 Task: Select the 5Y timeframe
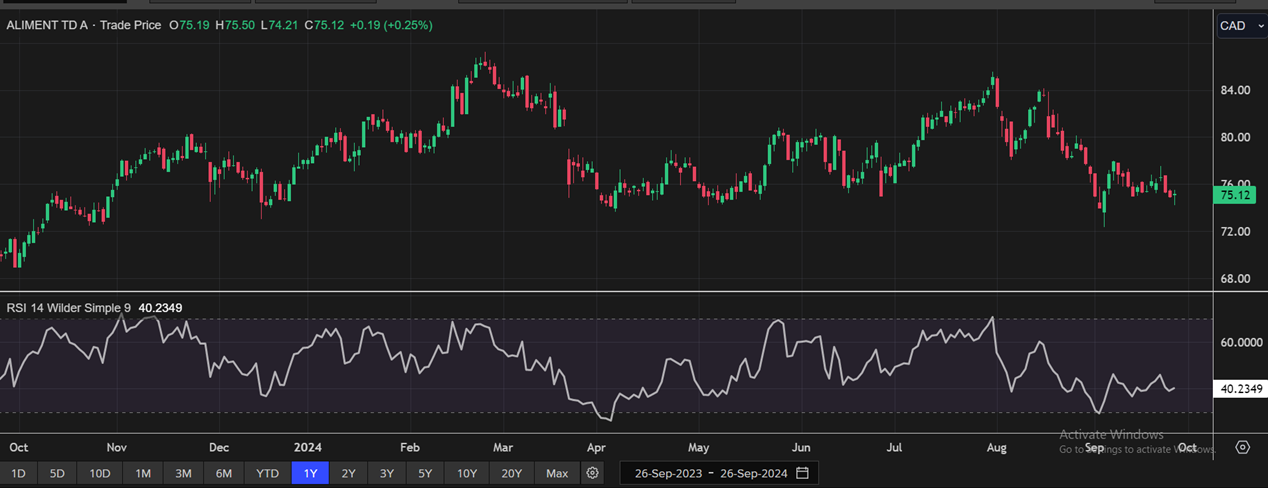(x=425, y=473)
